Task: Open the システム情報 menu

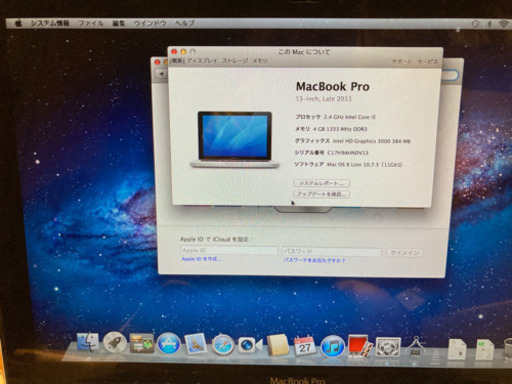Action: 50,23
